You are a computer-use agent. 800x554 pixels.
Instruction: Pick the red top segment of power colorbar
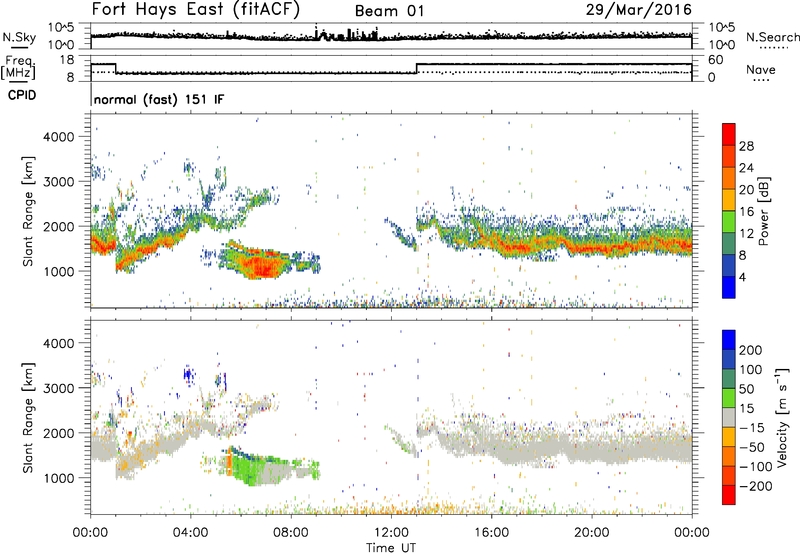[x=729, y=135]
